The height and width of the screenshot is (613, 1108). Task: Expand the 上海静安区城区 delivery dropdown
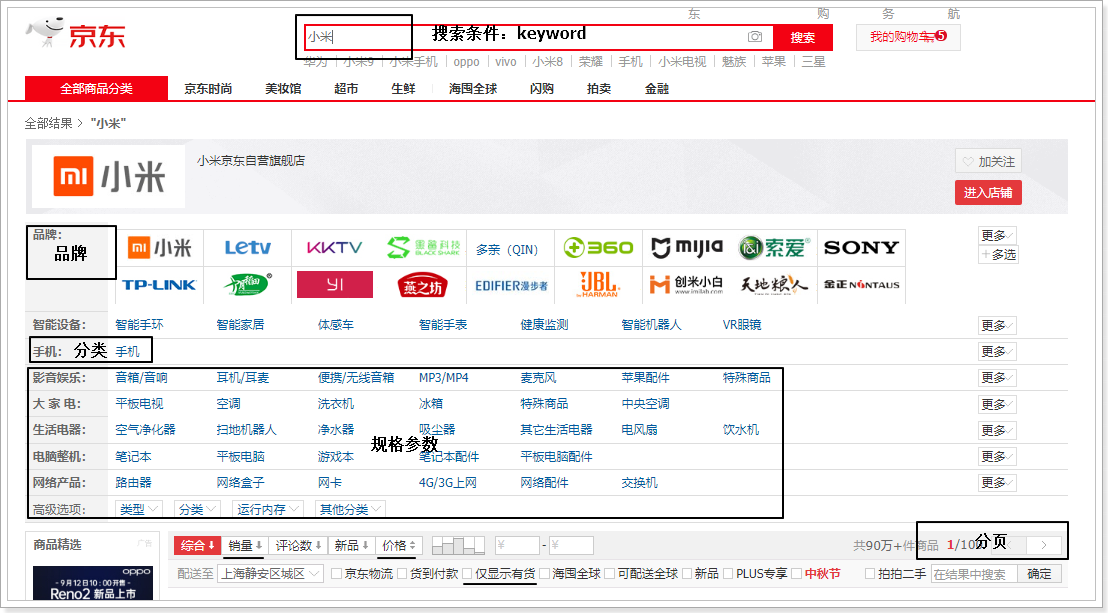(270, 574)
